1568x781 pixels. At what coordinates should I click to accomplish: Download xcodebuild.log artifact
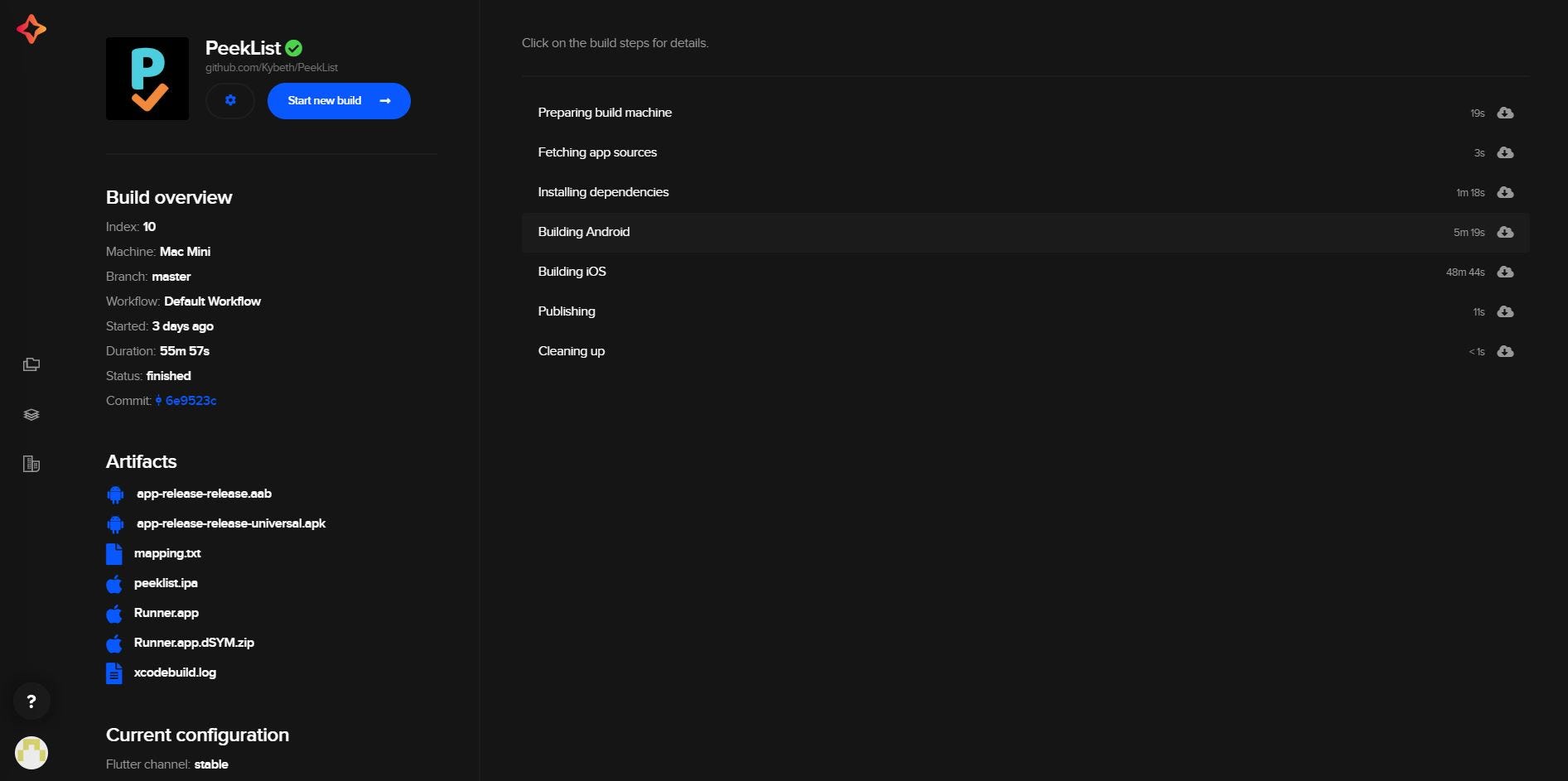click(x=175, y=673)
